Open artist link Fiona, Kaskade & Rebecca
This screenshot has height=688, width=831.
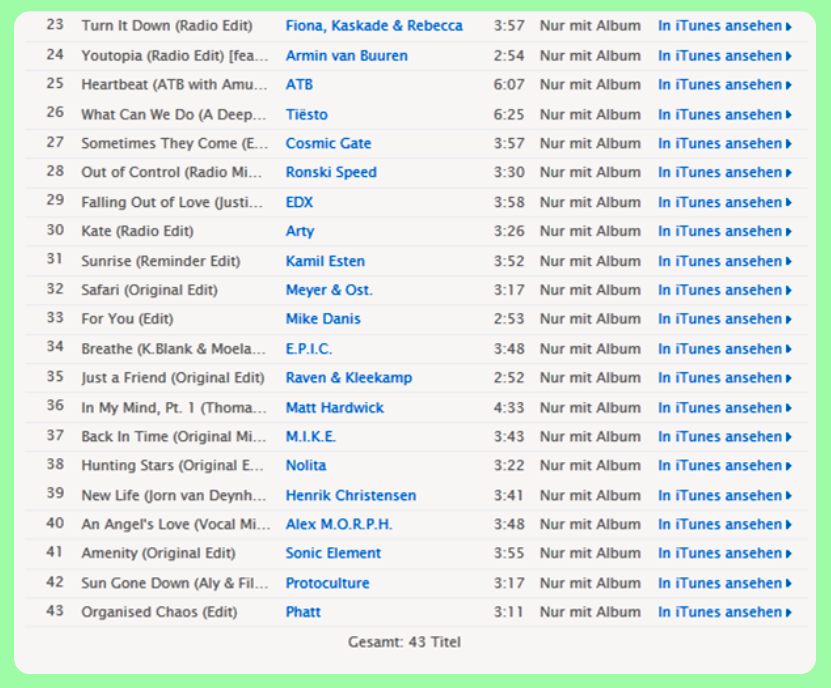click(x=374, y=25)
